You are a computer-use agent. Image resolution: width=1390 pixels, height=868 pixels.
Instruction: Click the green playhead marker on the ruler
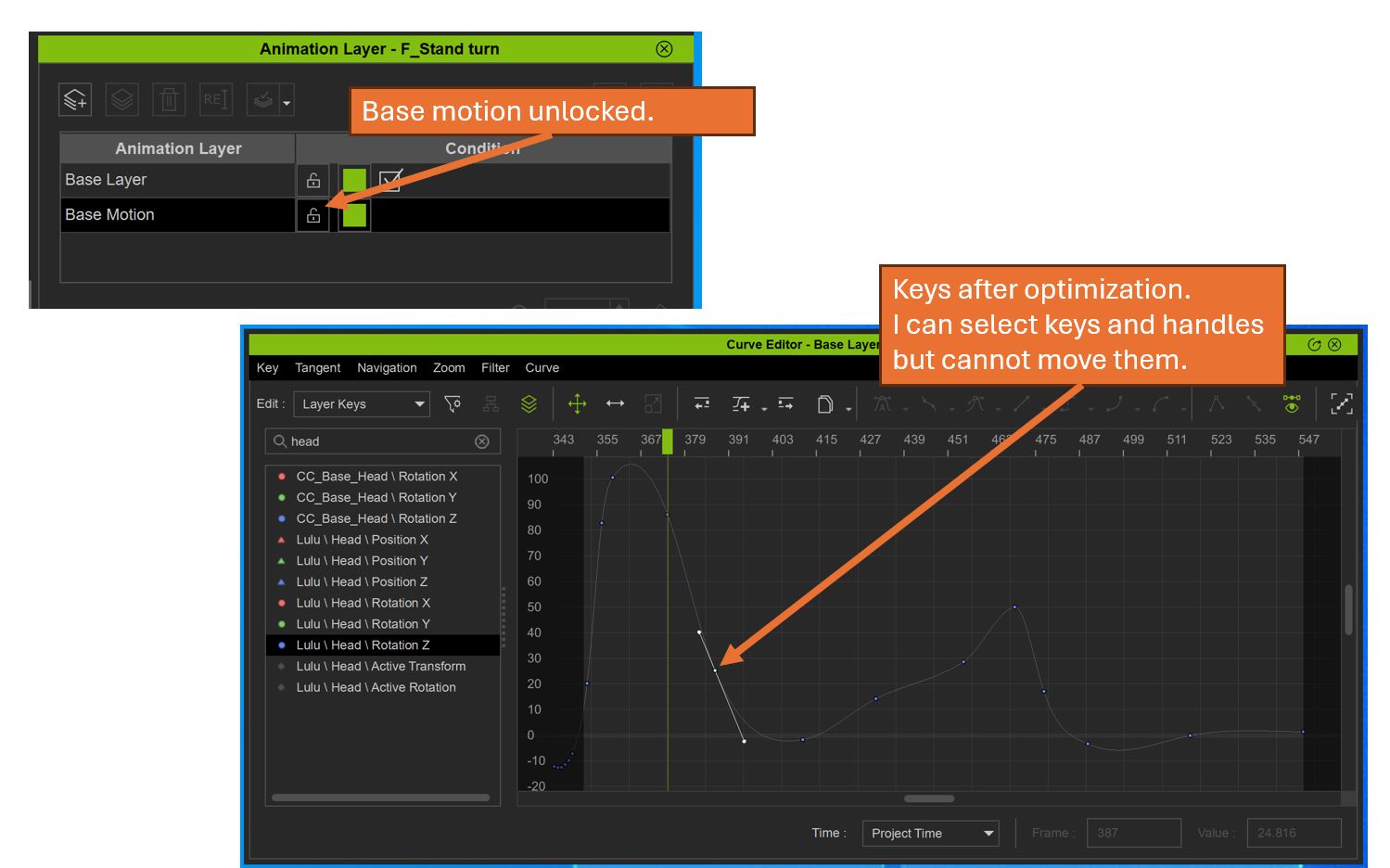pyautogui.click(x=668, y=441)
